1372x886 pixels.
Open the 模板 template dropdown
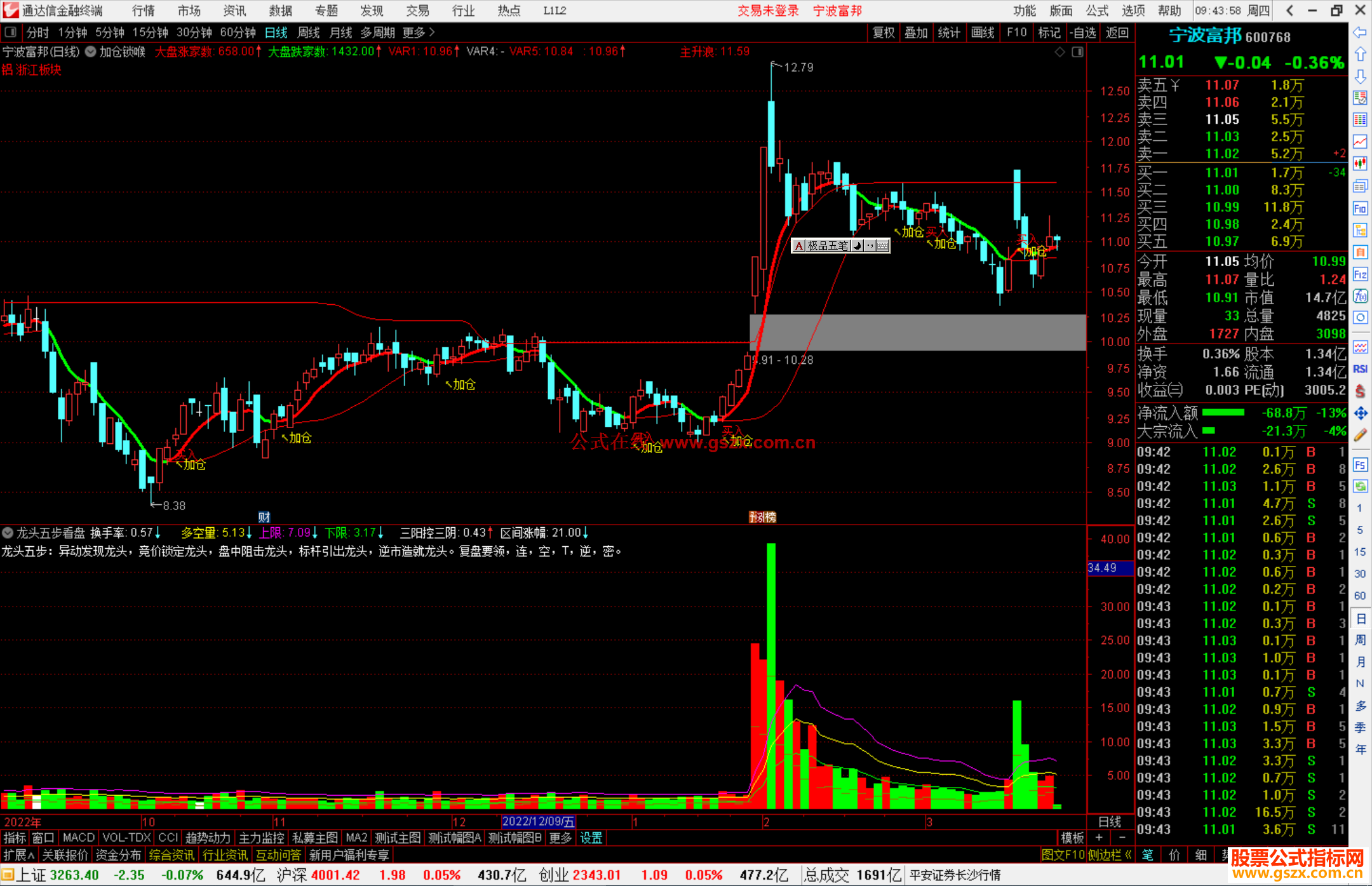pos(1072,838)
